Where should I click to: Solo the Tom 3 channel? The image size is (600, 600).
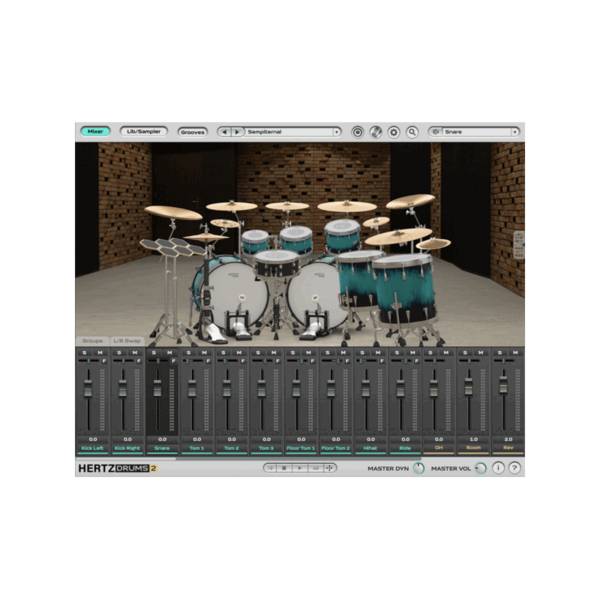click(258, 352)
